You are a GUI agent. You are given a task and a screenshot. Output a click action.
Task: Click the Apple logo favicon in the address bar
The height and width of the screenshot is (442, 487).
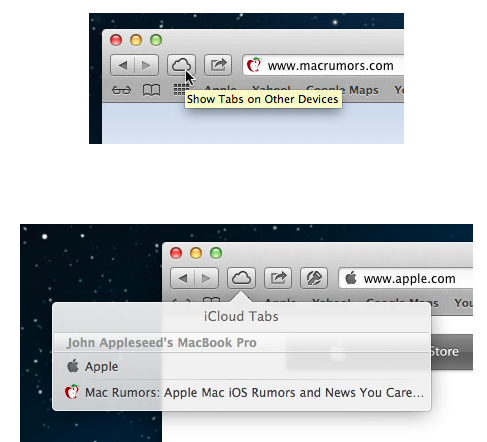[x=351, y=278]
